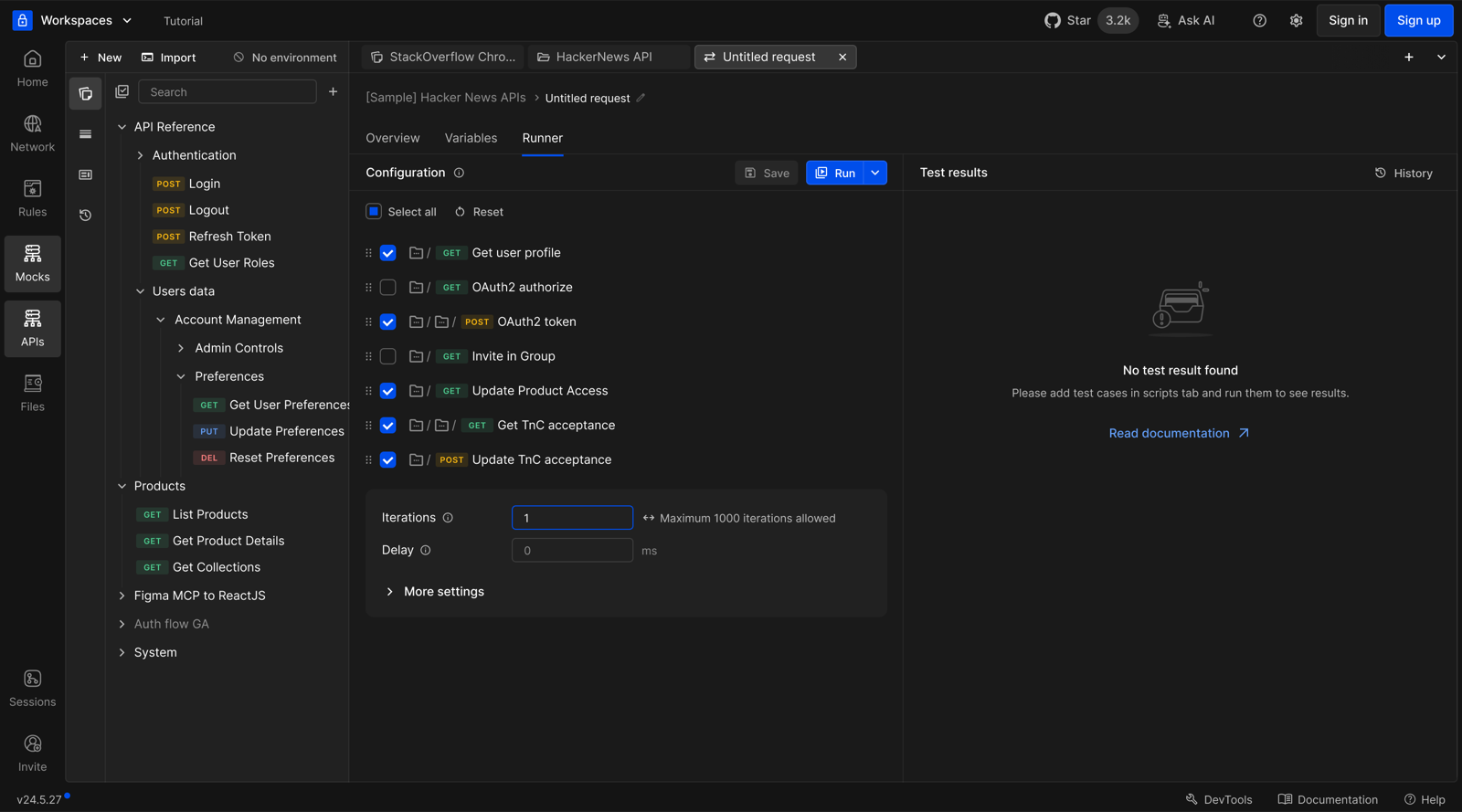This screenshot has width=1462, height=812.
Task: Click the GitHub Star icon
Action: (x=1053, y=20)
